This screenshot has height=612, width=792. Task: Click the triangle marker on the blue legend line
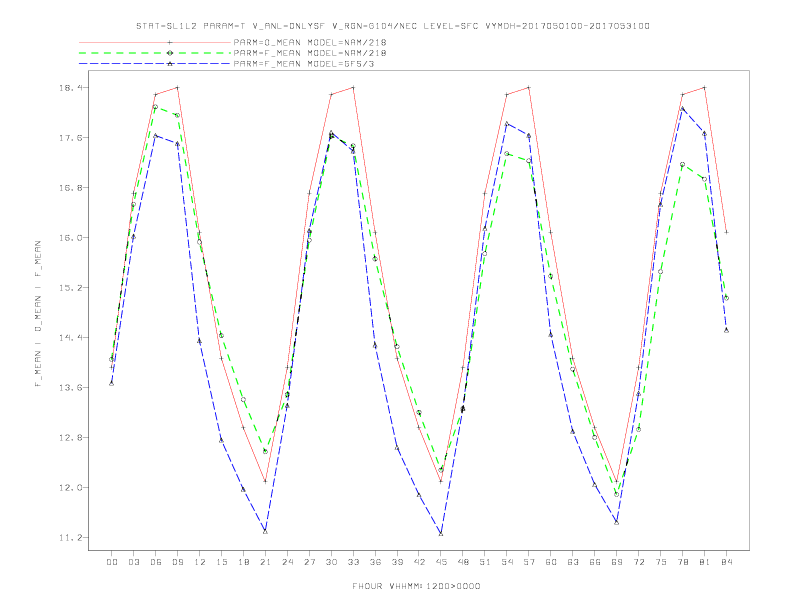(170, 64)
